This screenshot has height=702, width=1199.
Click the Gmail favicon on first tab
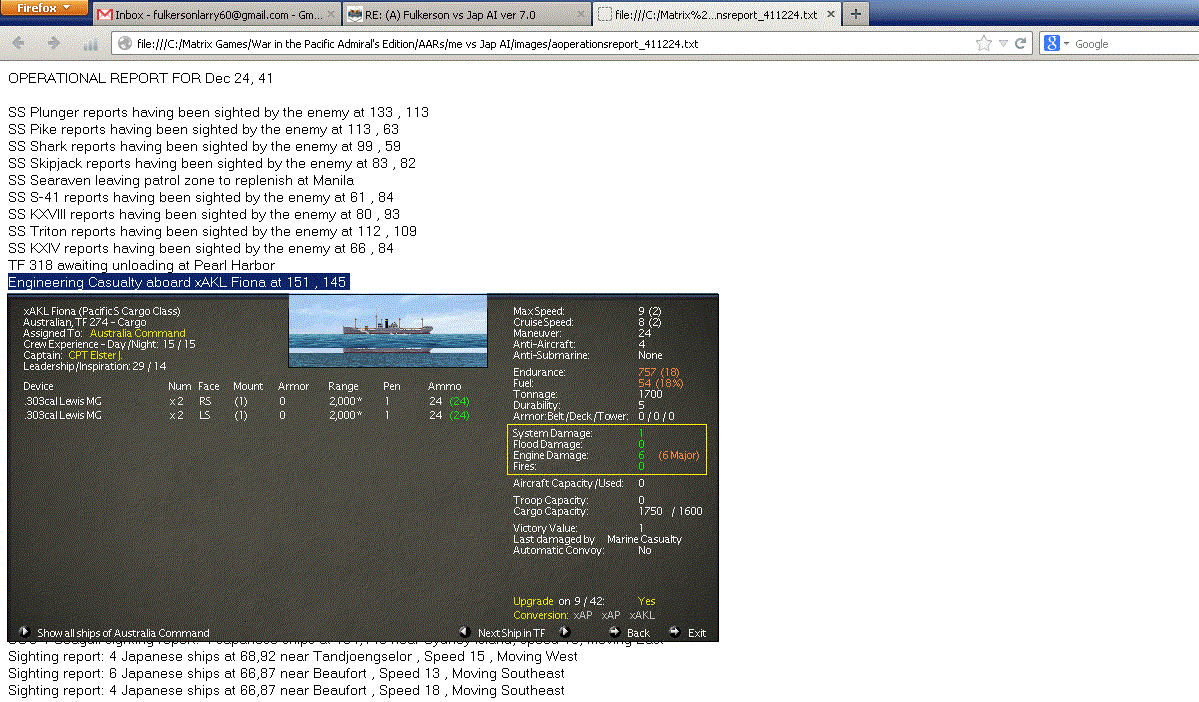click(x=105, y=15)
